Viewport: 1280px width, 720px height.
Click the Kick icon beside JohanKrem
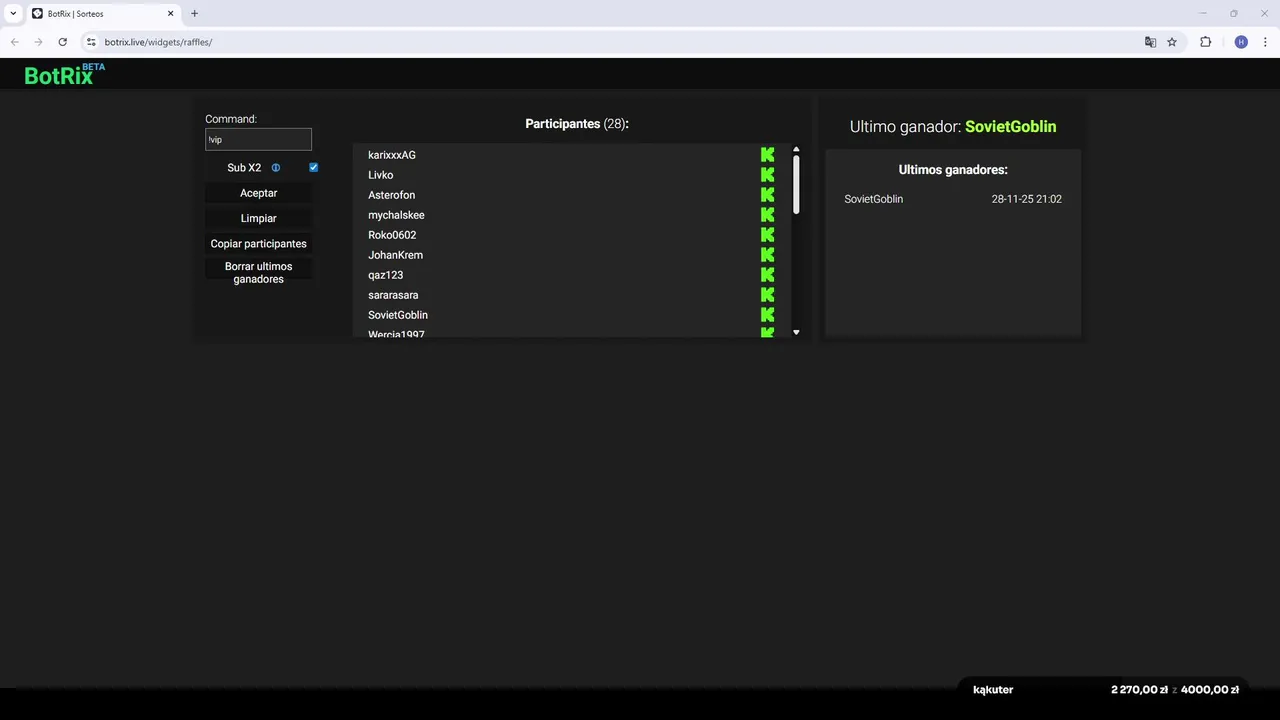[767, 255]
